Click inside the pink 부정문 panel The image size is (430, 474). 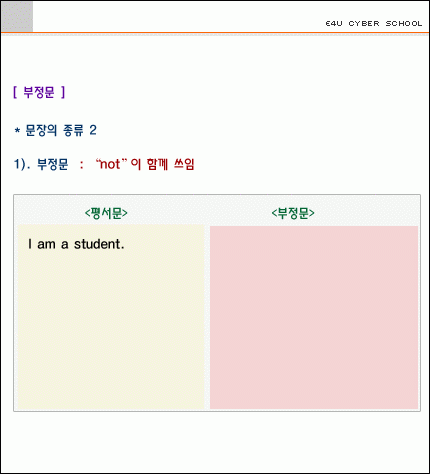click(314, 317)
